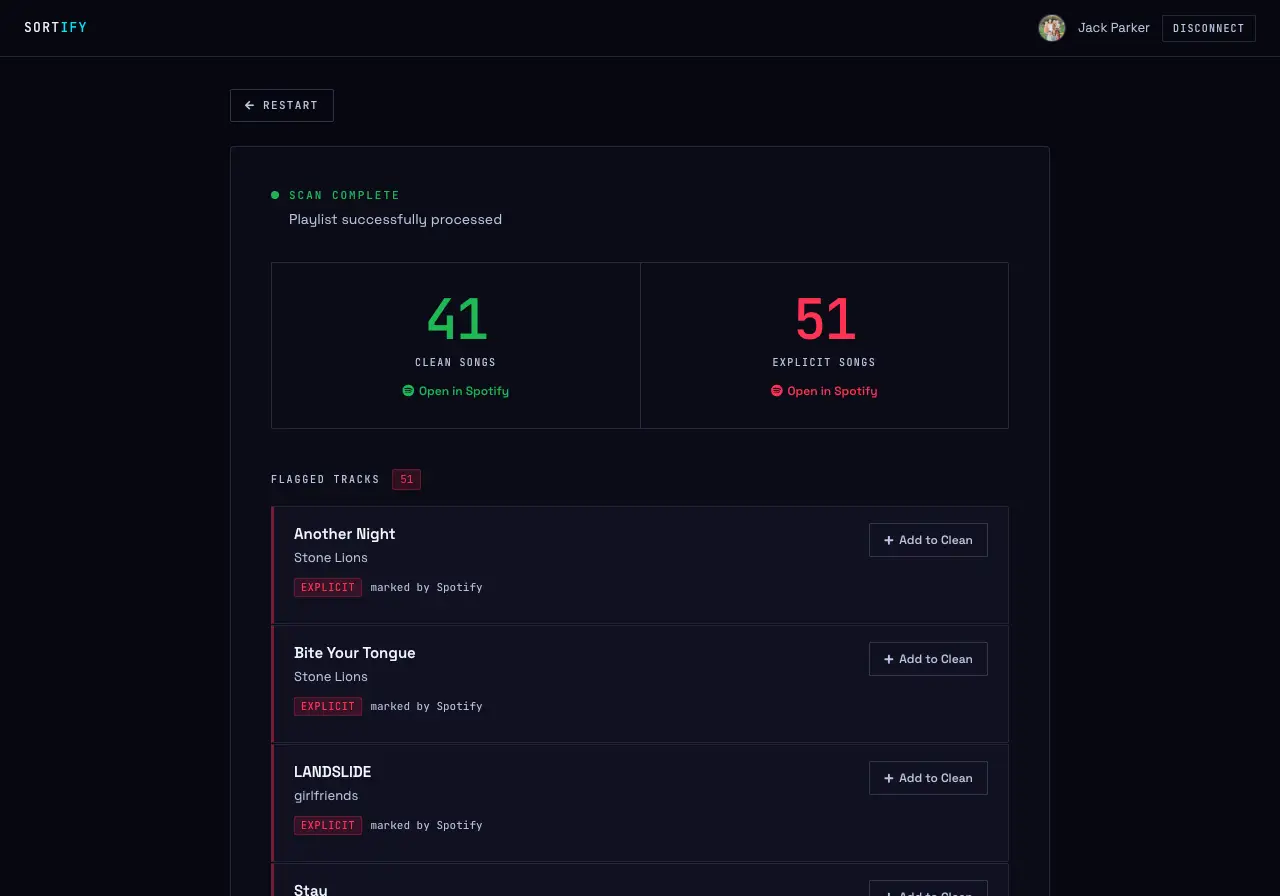
Task: Open explicit songs playlist in Spotify
Action: 824,391
